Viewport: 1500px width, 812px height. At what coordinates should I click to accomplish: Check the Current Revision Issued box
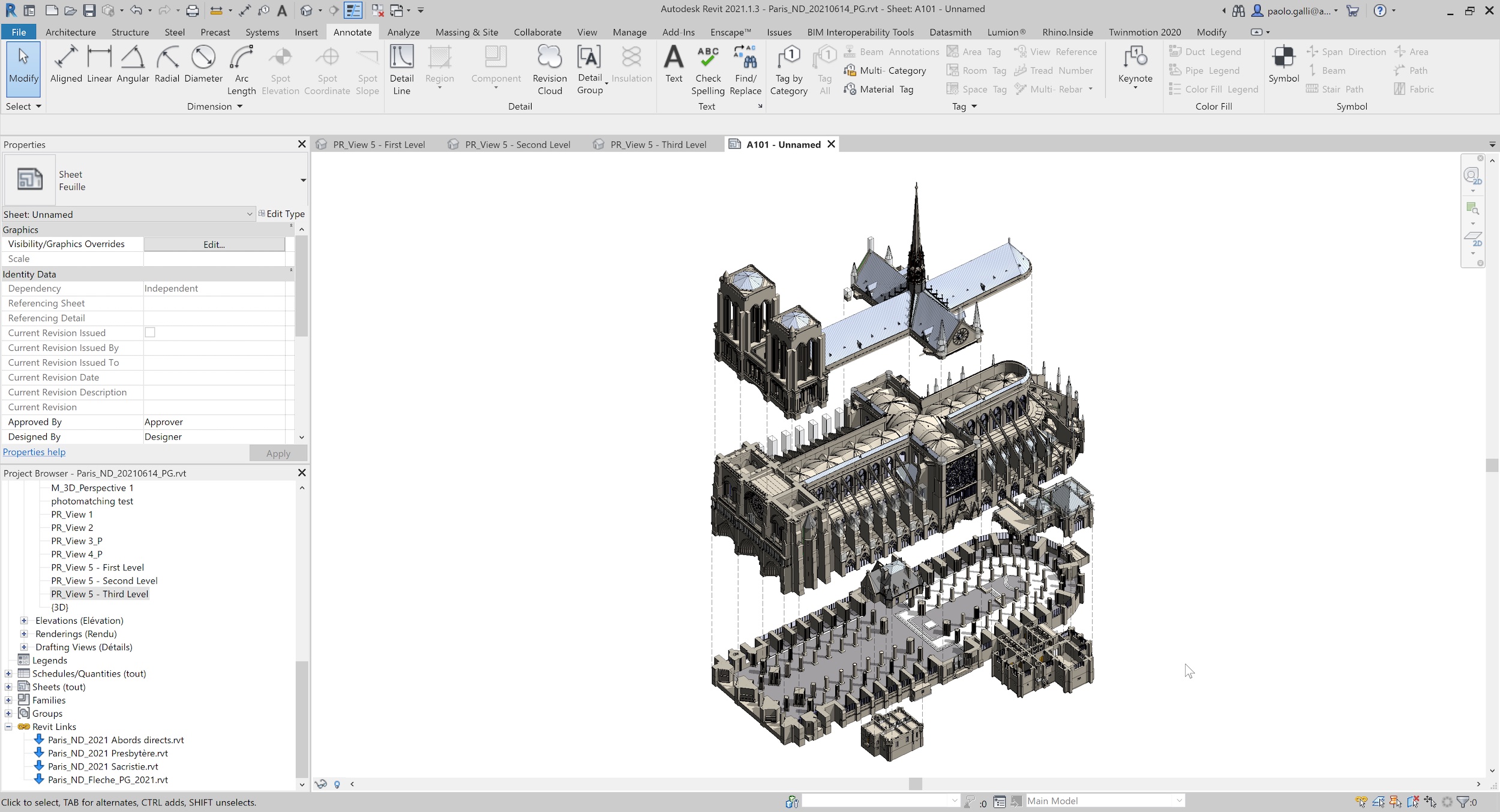point(150,332)
